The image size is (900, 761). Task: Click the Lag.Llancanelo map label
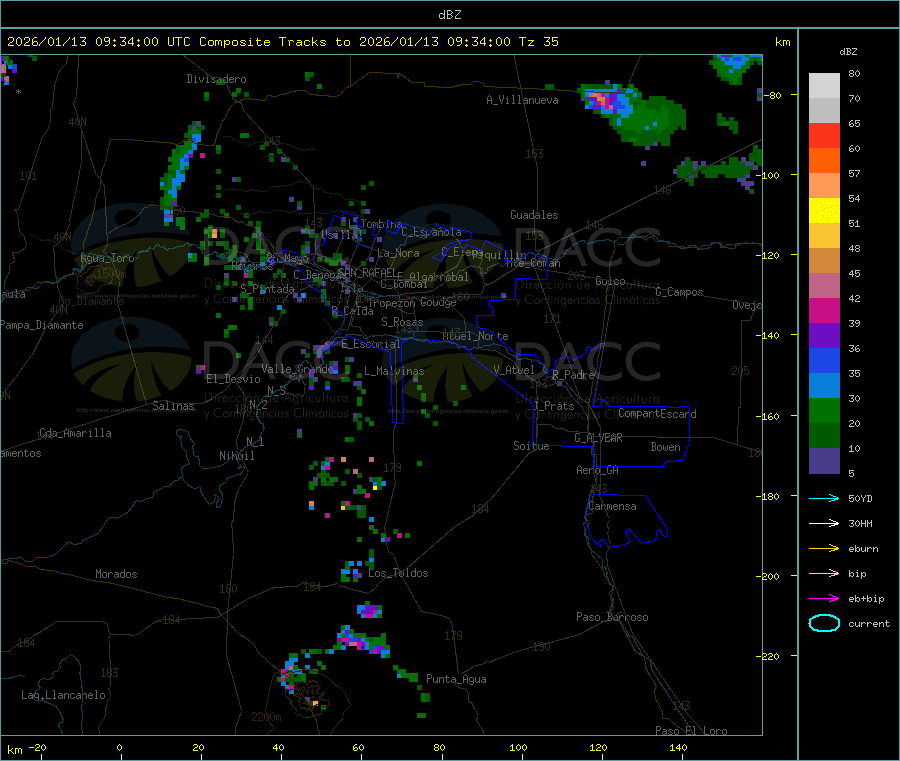tap(63, 695)
